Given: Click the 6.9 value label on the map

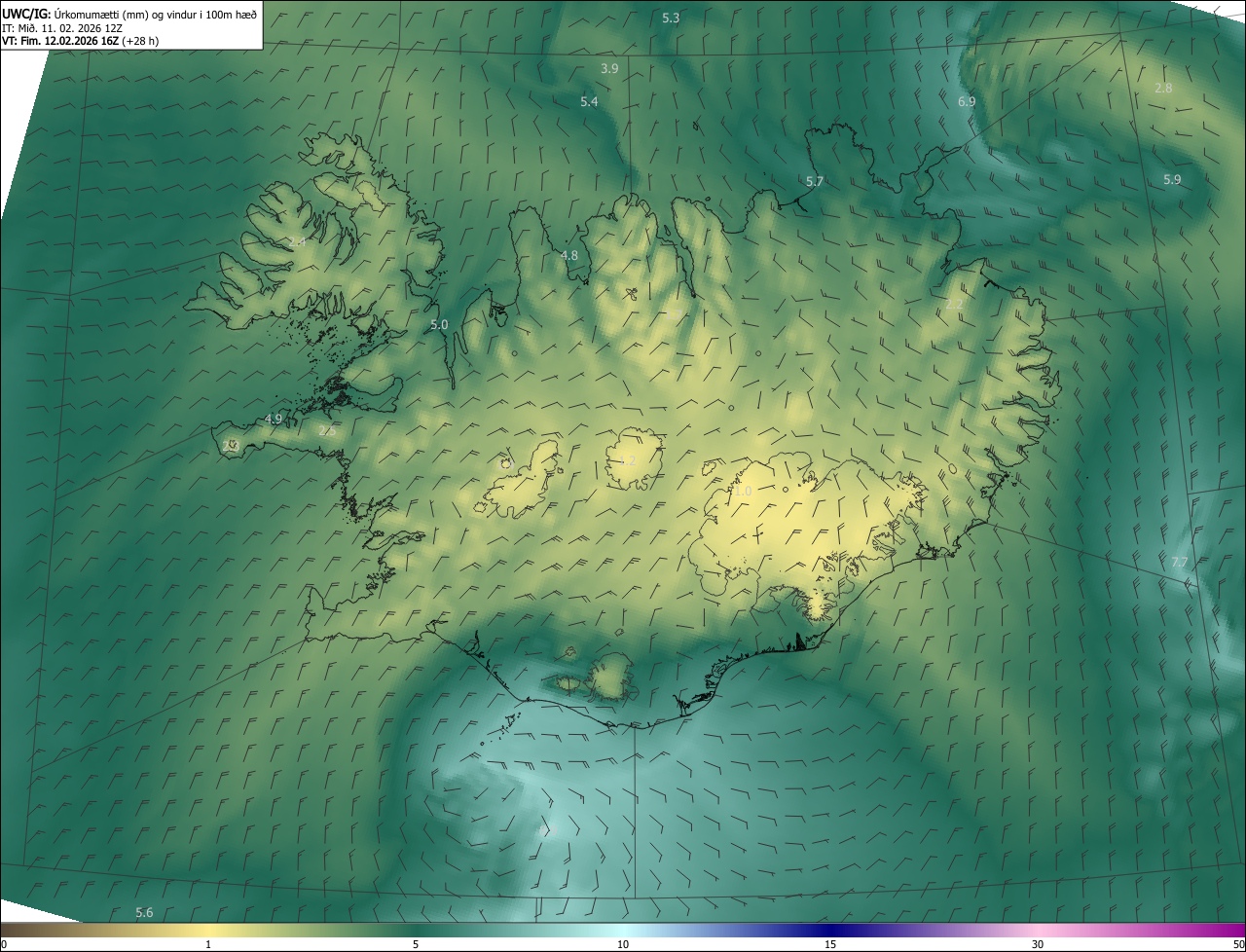Looking at the screenshot, I should 967,101.
